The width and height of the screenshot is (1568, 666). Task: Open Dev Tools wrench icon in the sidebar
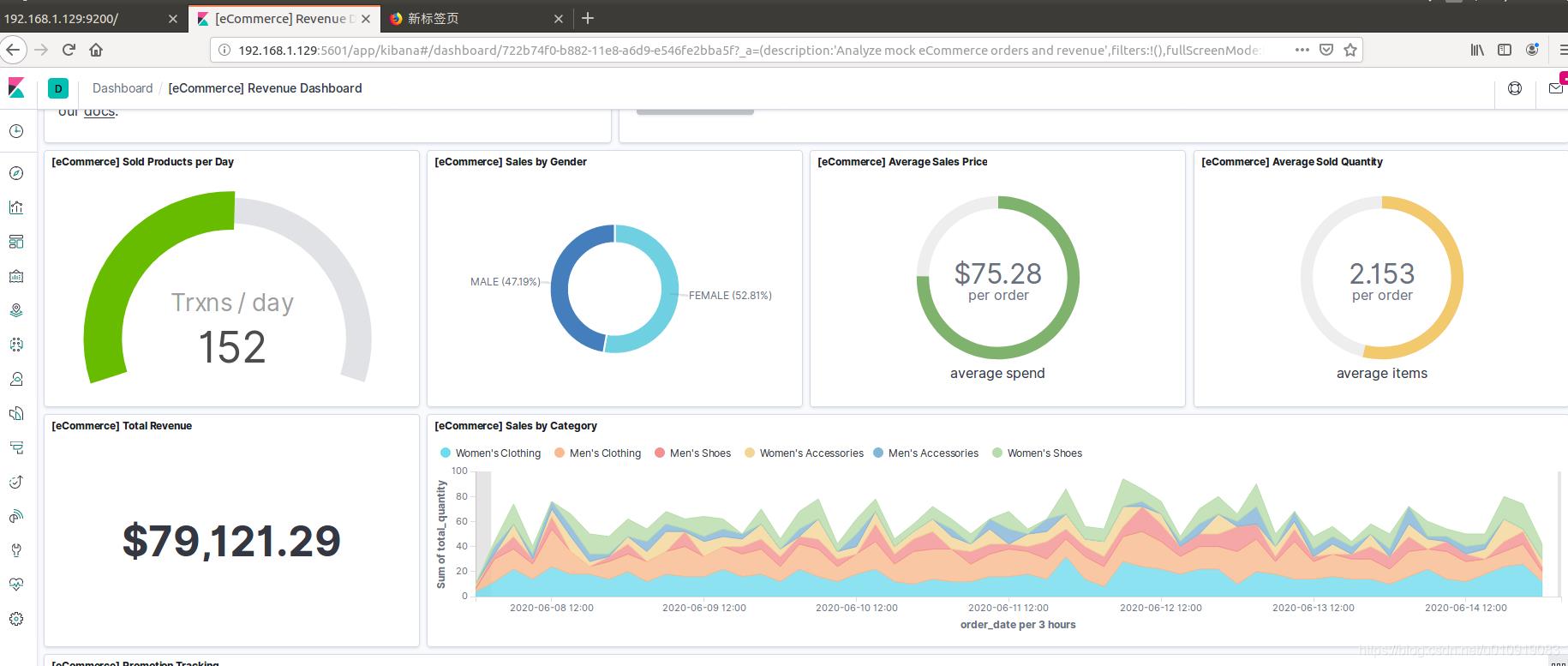(x=16, y=550)
